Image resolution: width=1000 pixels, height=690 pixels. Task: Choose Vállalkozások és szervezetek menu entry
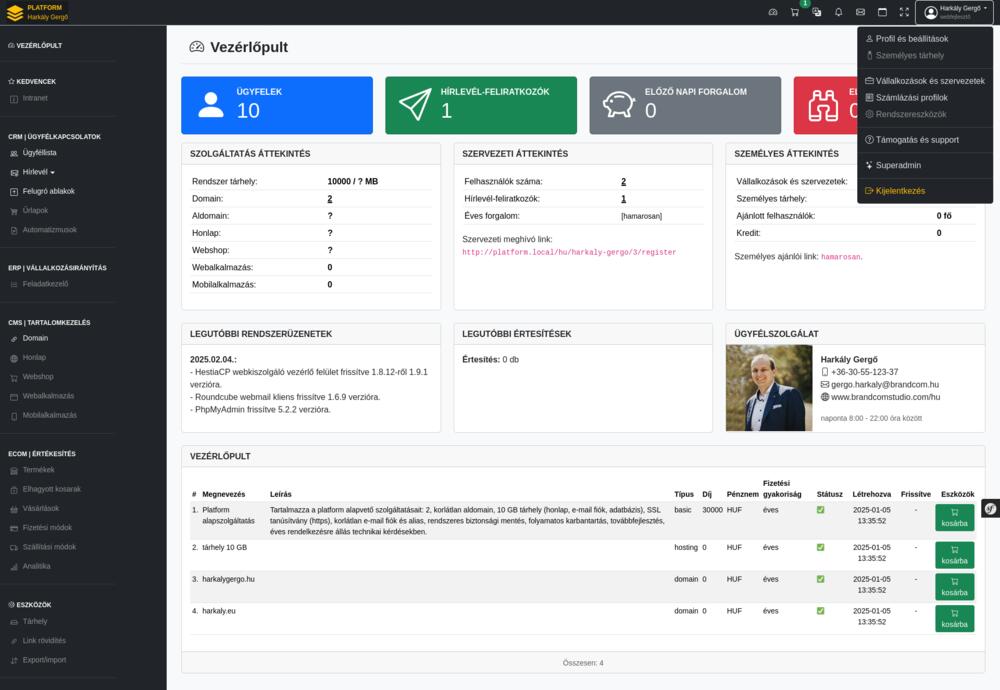point(930,80)
